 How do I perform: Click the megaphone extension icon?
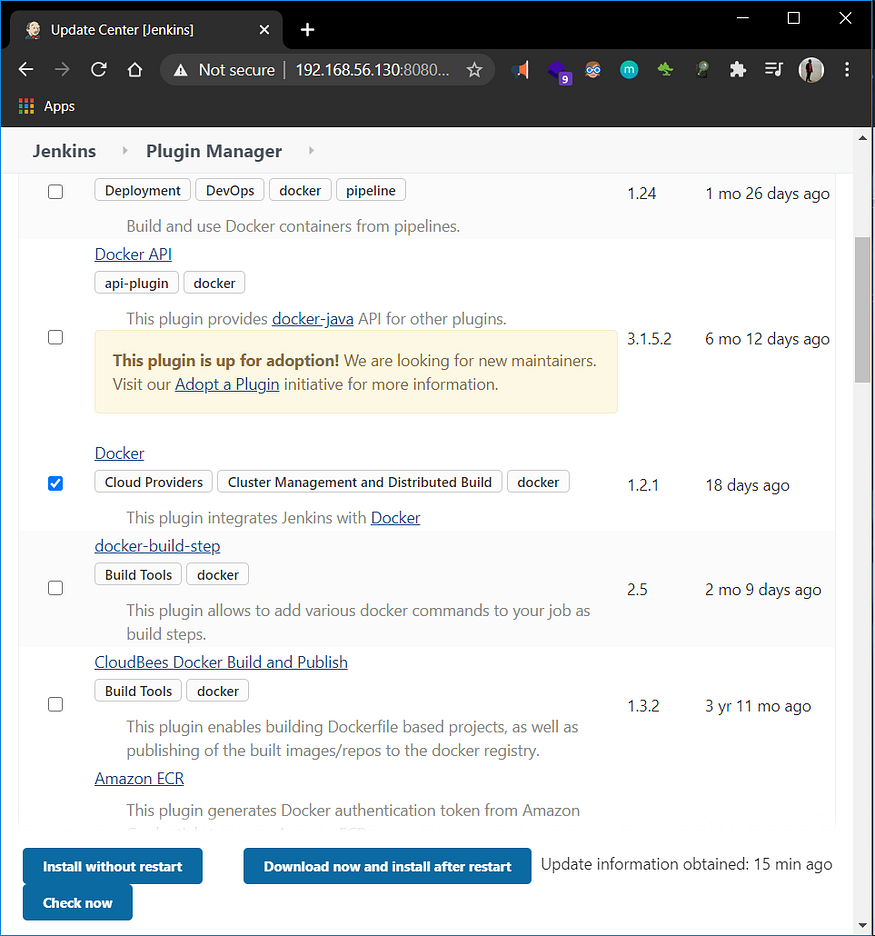pyautogui.click(x=521, y=69)
